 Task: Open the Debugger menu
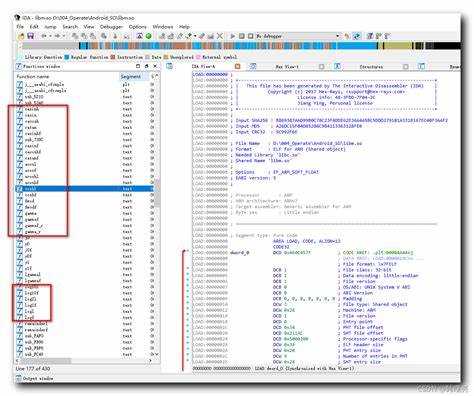(111, 26)
